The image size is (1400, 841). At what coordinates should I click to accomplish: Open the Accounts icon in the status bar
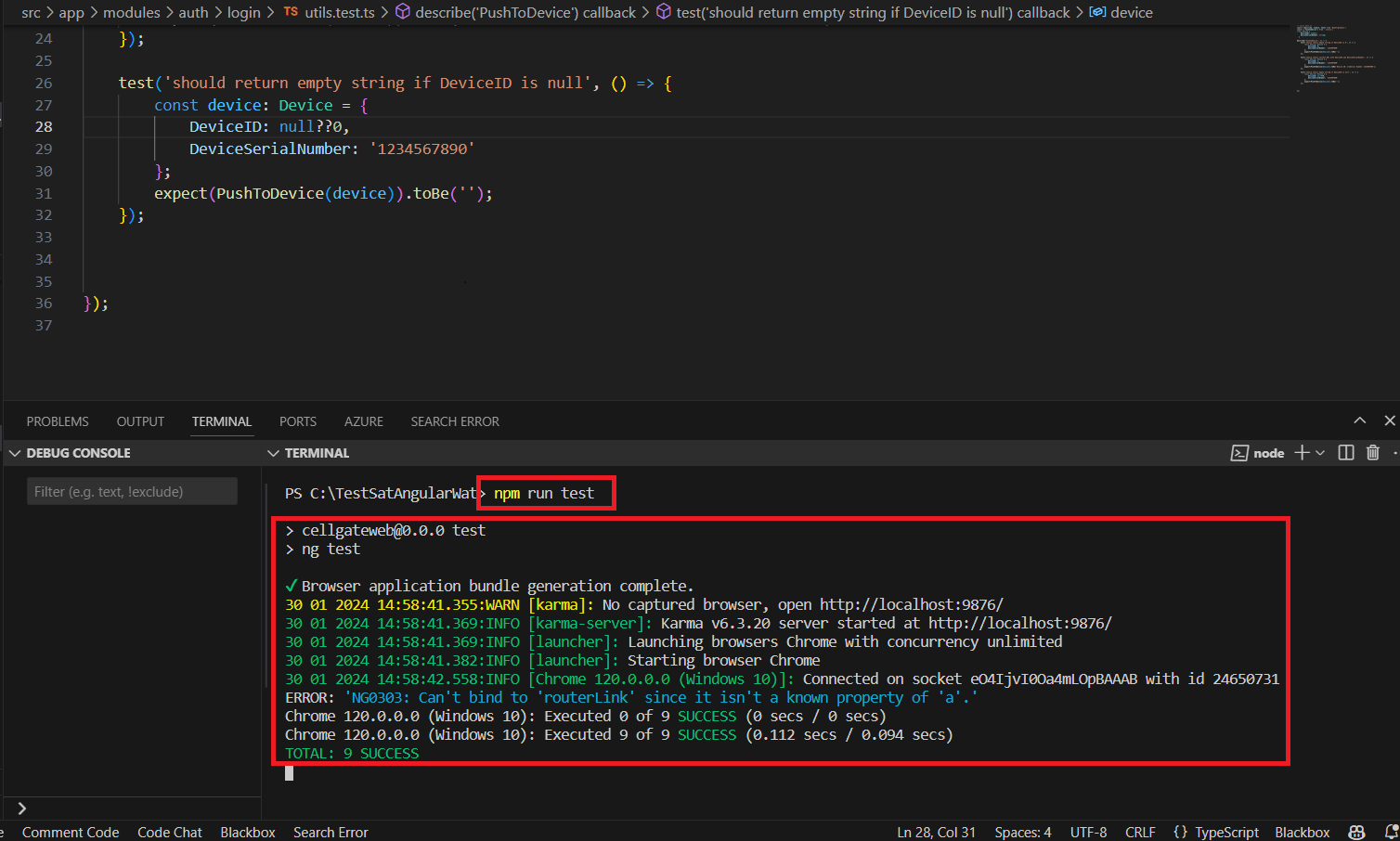(x=1355, y=833)
